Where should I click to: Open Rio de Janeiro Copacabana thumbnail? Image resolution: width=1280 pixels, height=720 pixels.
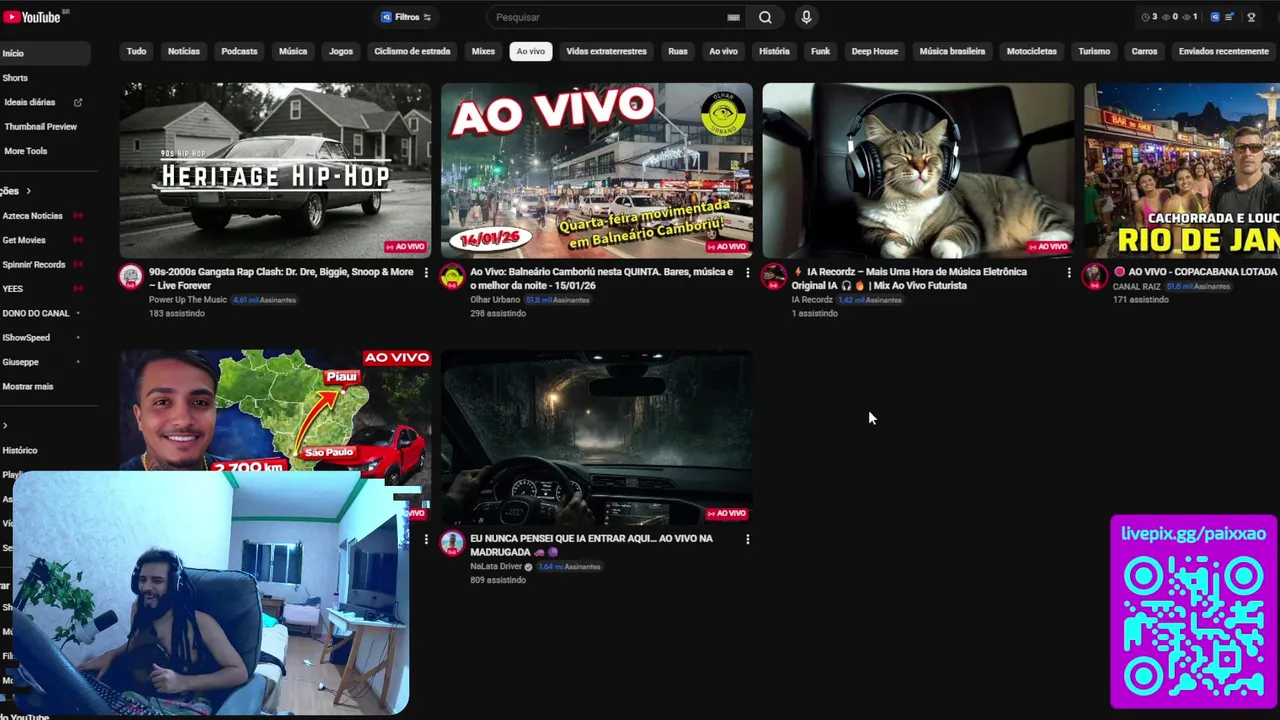point(1182,170)
